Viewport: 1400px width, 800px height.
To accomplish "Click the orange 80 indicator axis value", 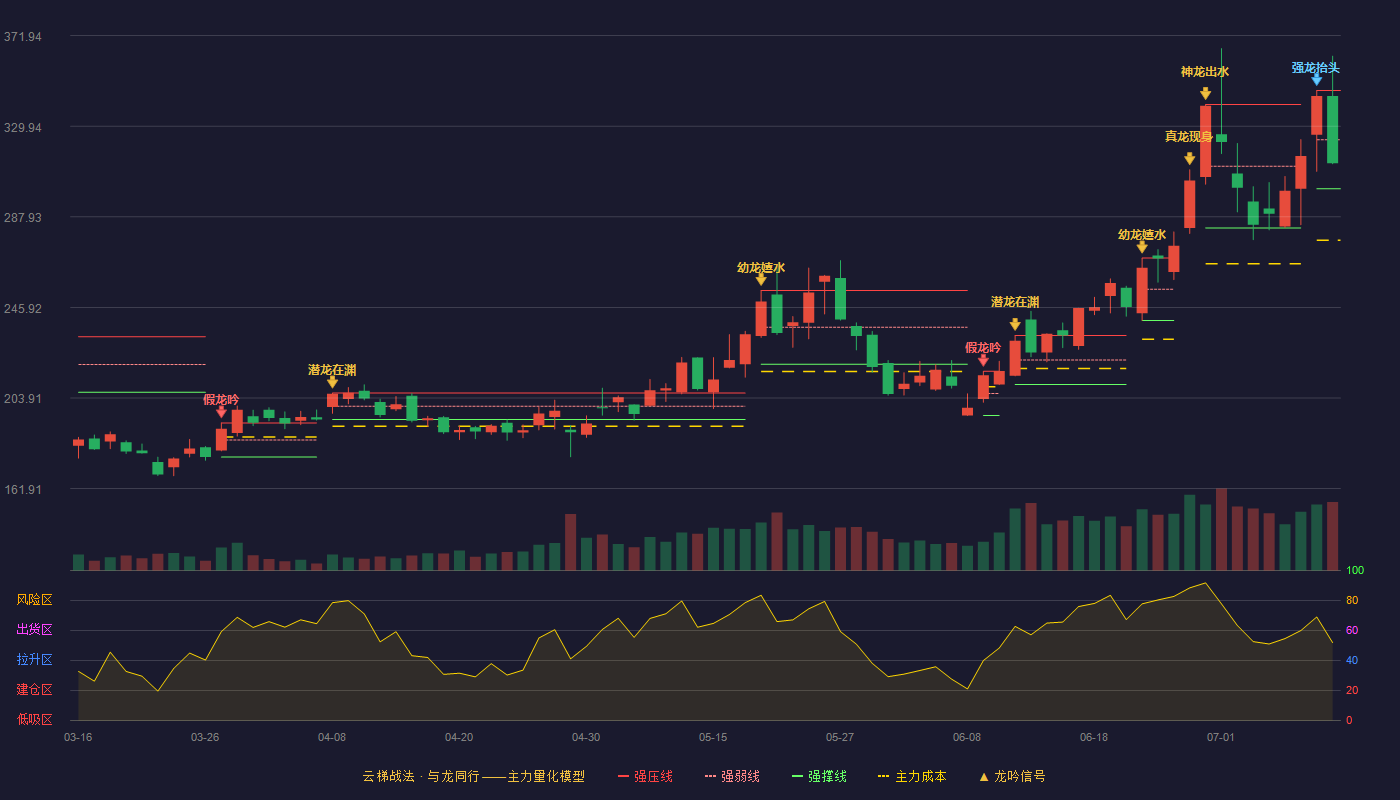I will (x=1352, y=600).
